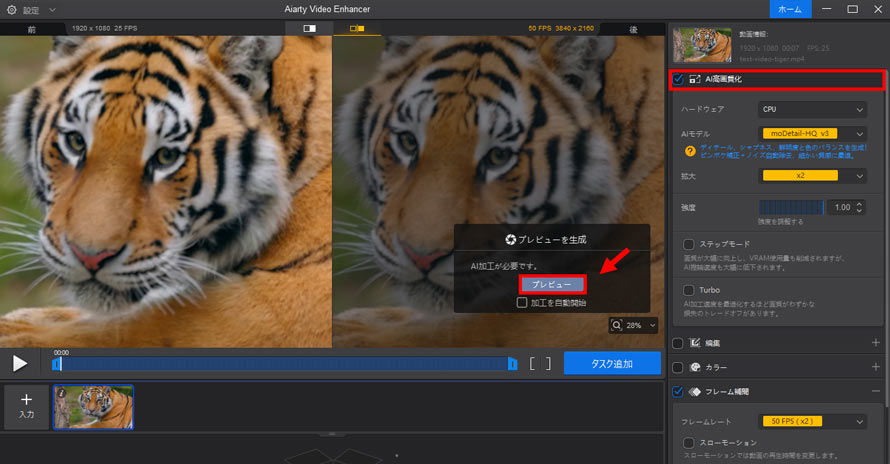Open the フレームレート 50 FPS dropdown

(812, 421)
